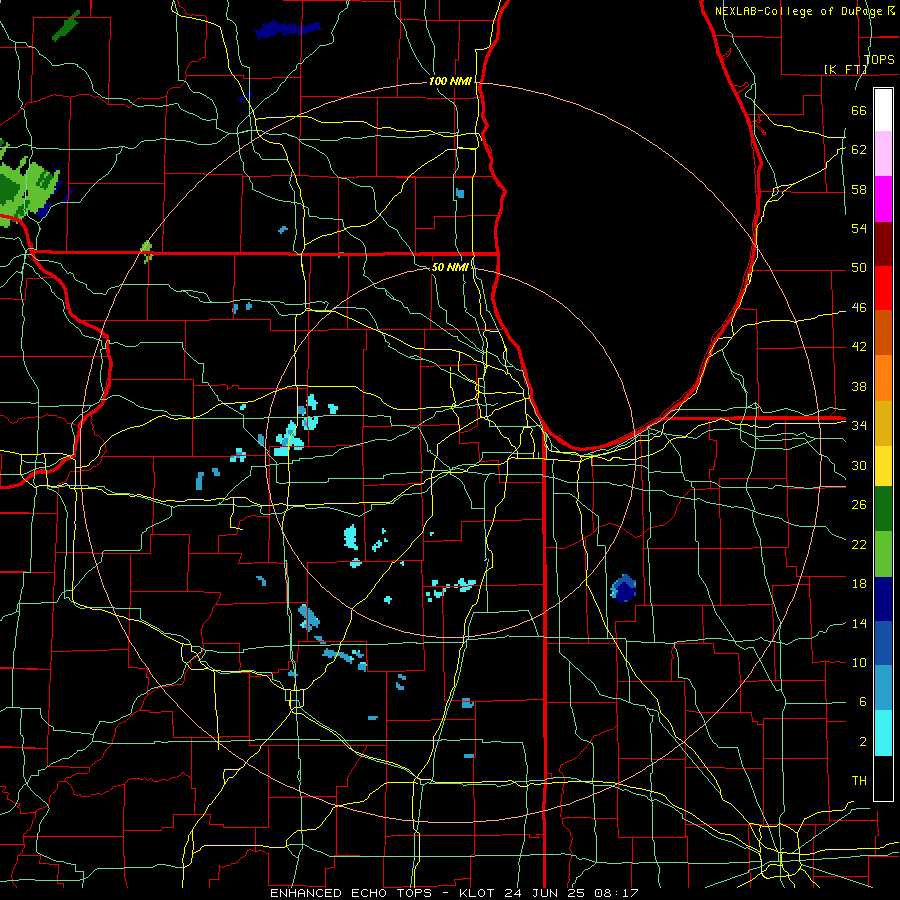Click the "62" legend value
The image size is (900, 900).
click(859, 150)
